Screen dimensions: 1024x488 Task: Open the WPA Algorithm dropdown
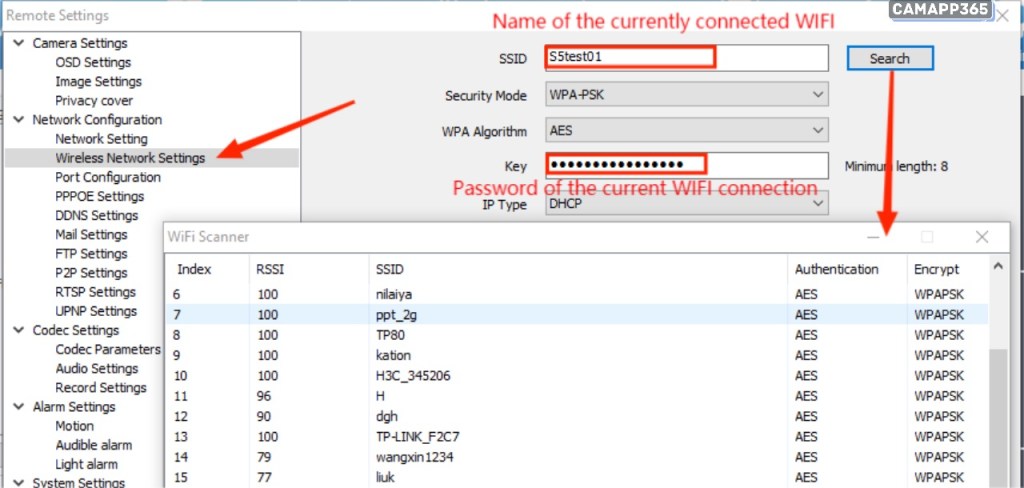pyautogui.click(x=687, y=131)
